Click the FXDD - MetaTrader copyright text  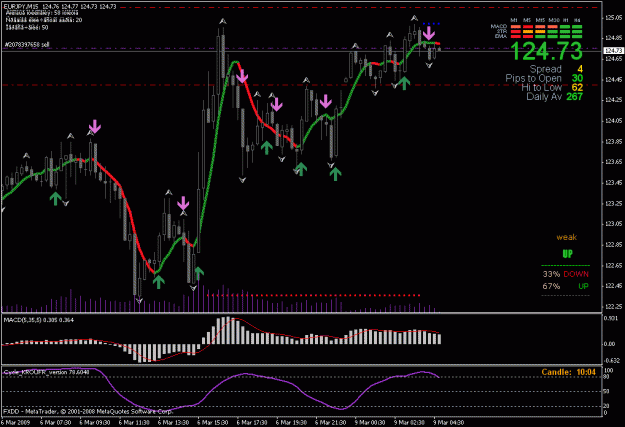click(x=88, y=411)
